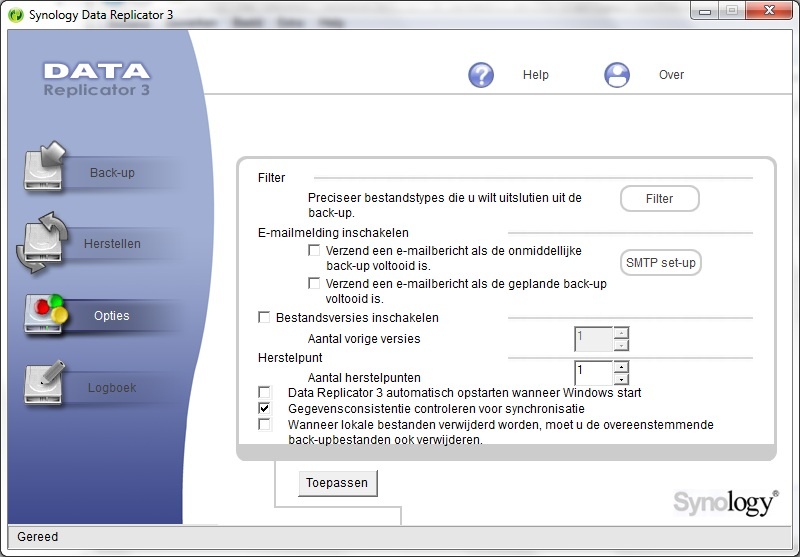
Task: Click the Aantal herstelpunten number field
Action: [593, 373]
